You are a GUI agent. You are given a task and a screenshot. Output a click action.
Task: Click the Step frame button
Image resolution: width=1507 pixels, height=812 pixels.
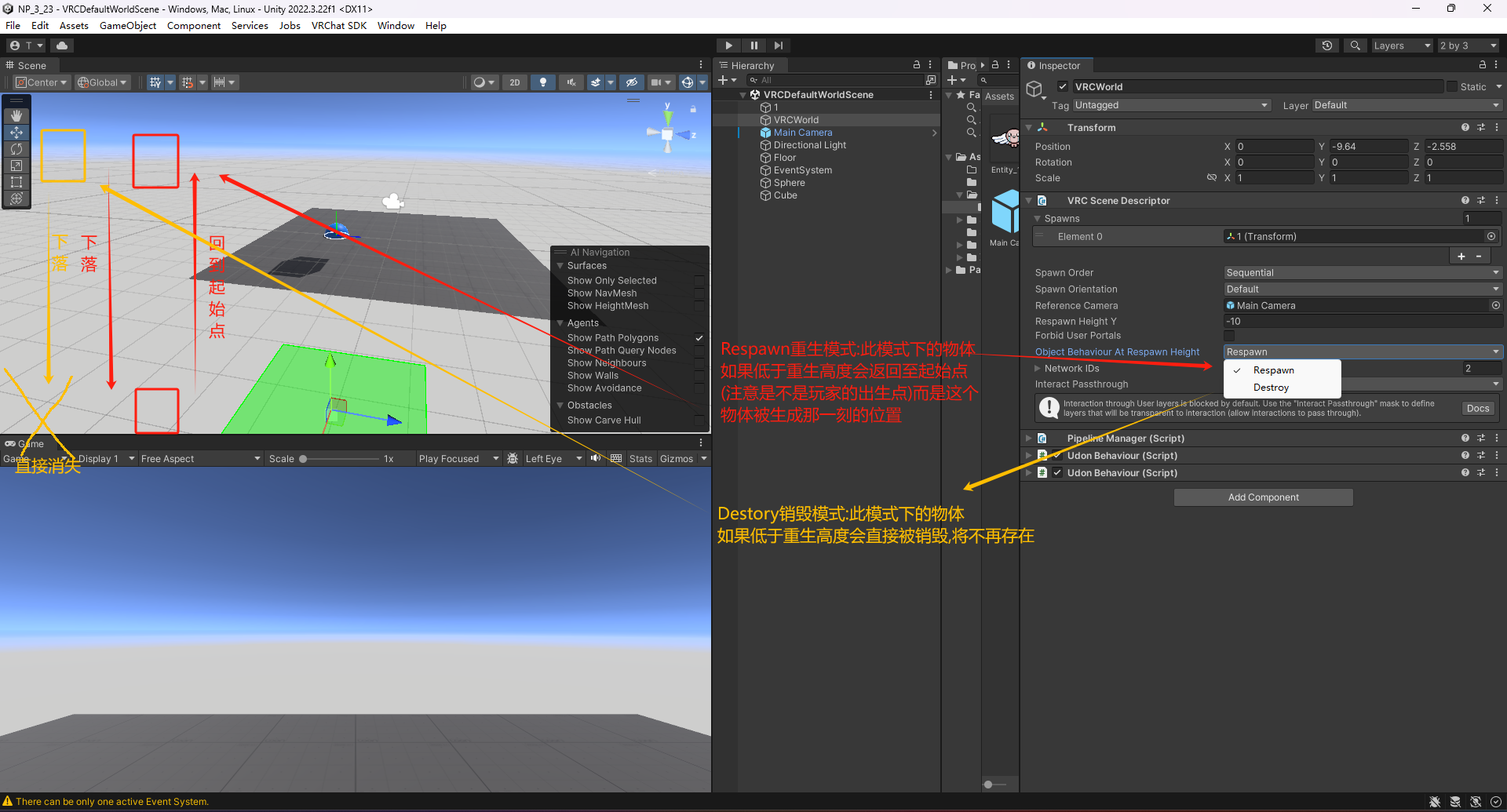(778, 46)
